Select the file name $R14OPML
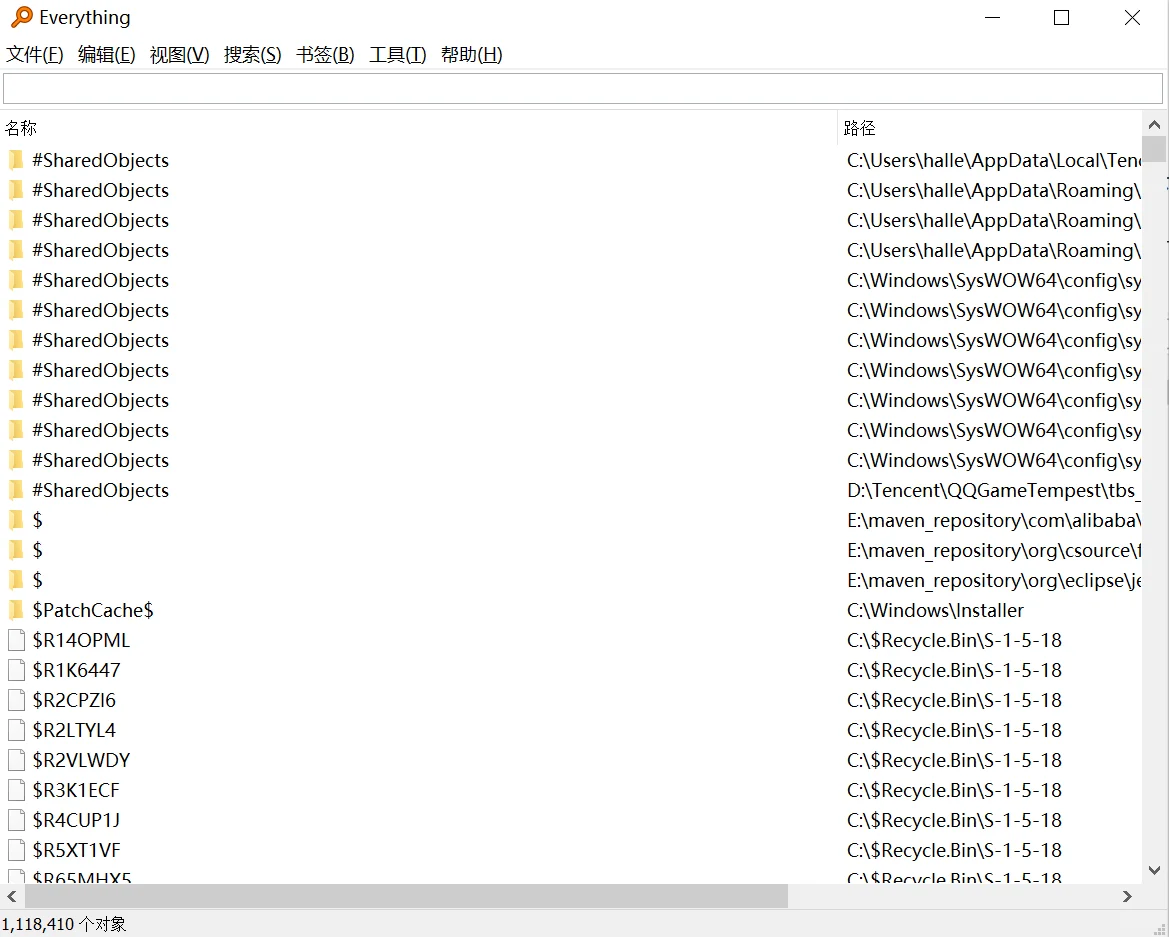This screenshot has width=1169, height=937. 81,640
